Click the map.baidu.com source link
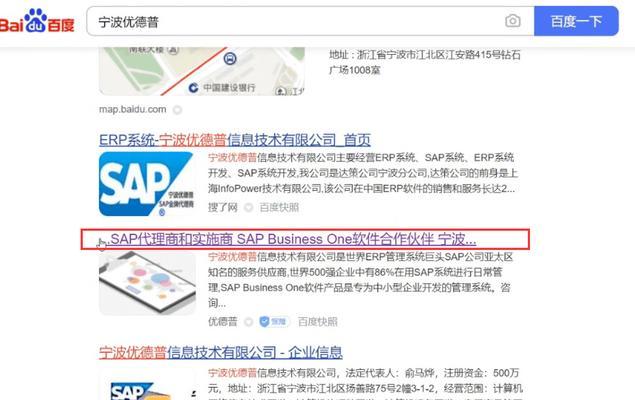The image size is (635, 400). [x=133, y=109]
